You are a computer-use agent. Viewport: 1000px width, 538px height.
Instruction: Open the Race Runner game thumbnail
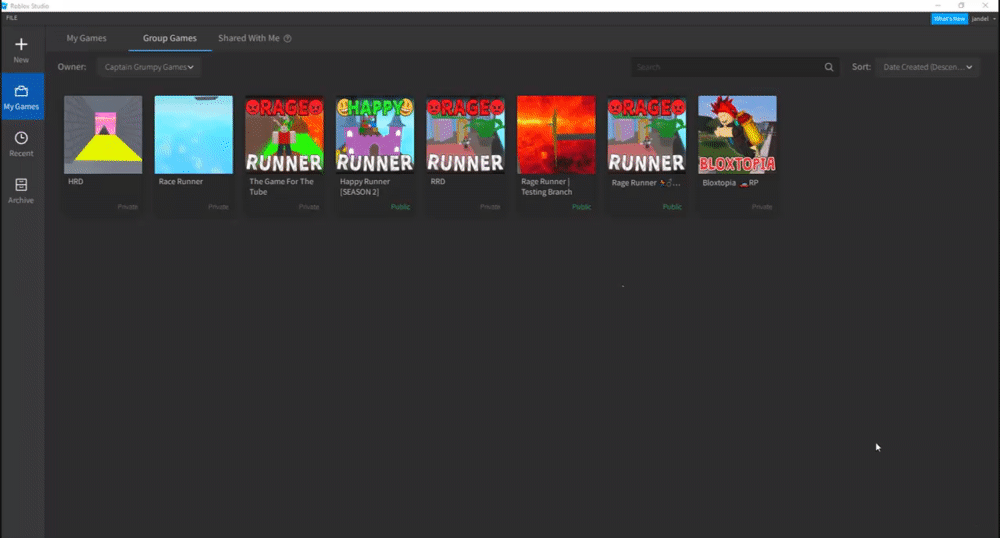pos(194,134)
